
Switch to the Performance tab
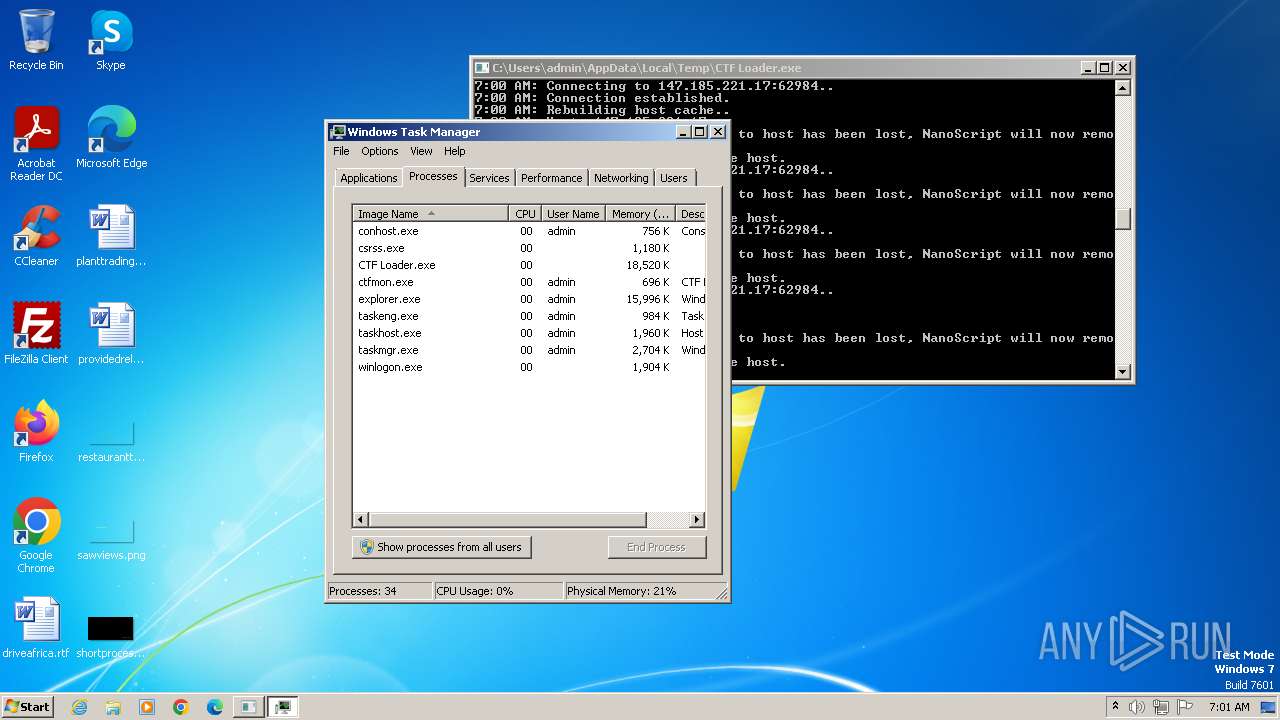tap(551, 178)
